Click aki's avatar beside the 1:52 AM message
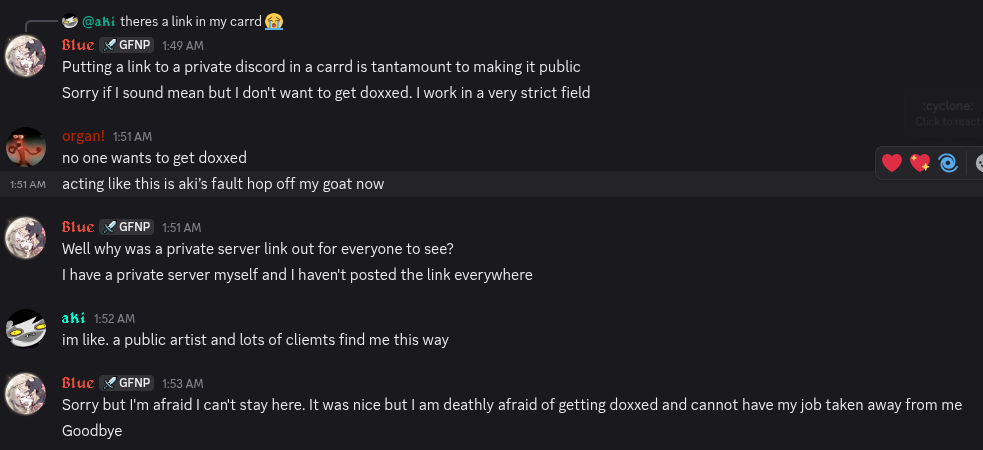The height and width of the screenshot is (450, 983). click(x=26, y=329)
